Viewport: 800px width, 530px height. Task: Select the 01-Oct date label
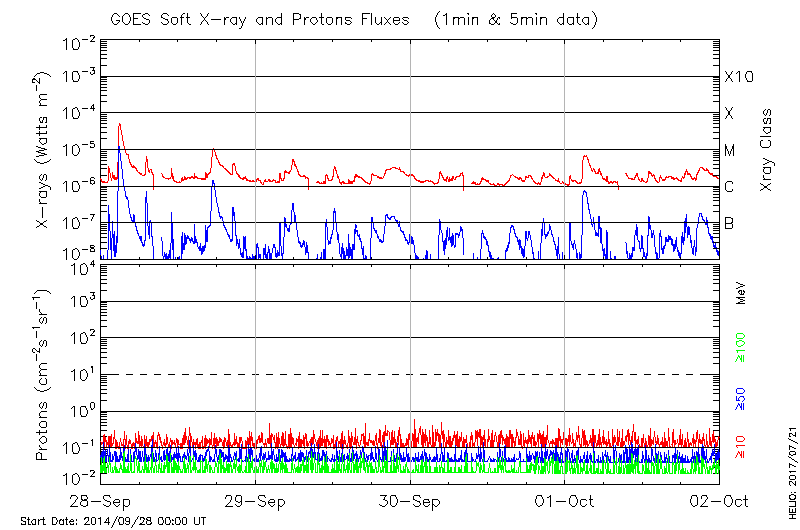pos(565,500)
